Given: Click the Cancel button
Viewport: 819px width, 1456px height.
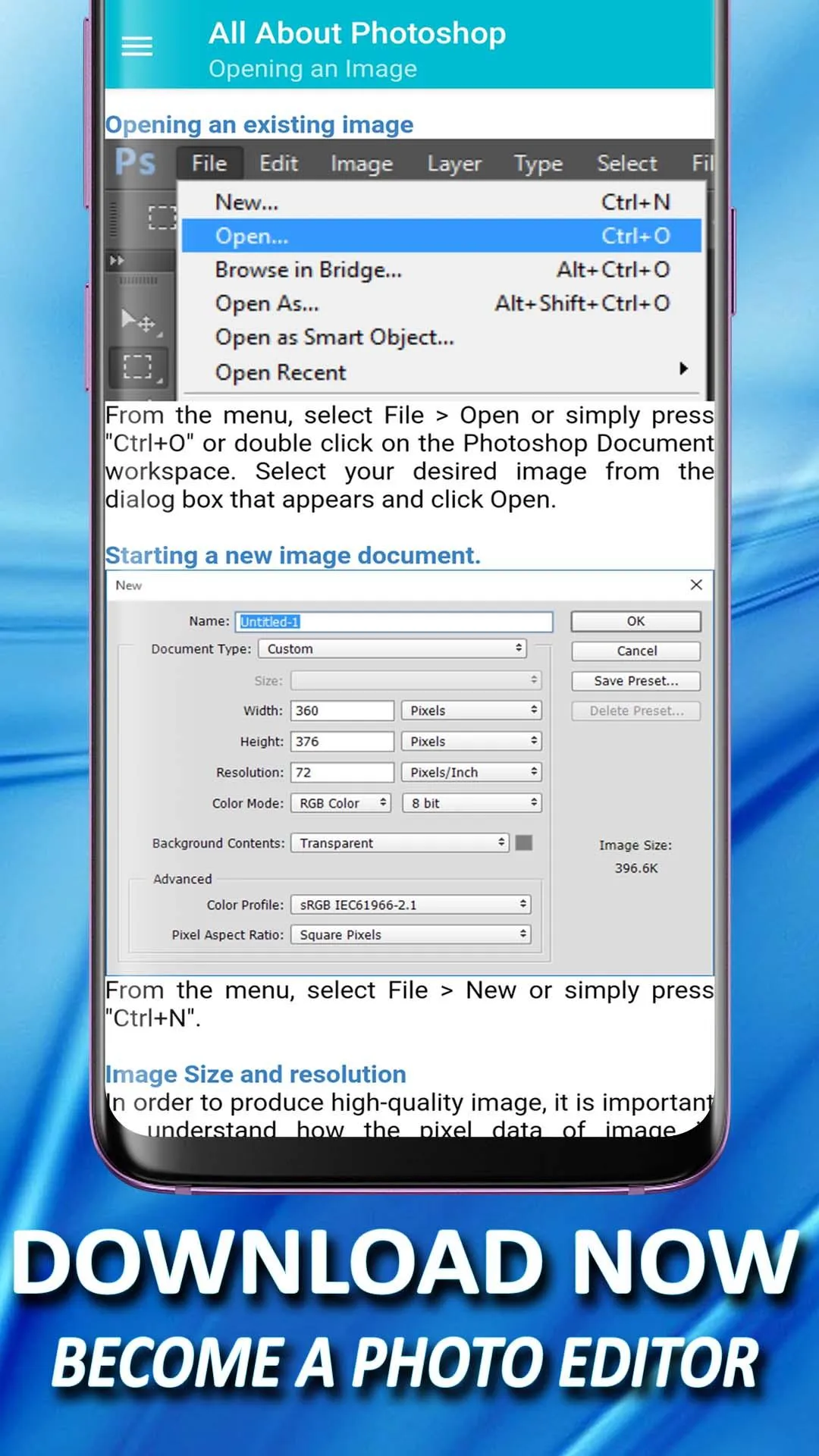Looking at the screenshot, I should pos(635,651).
